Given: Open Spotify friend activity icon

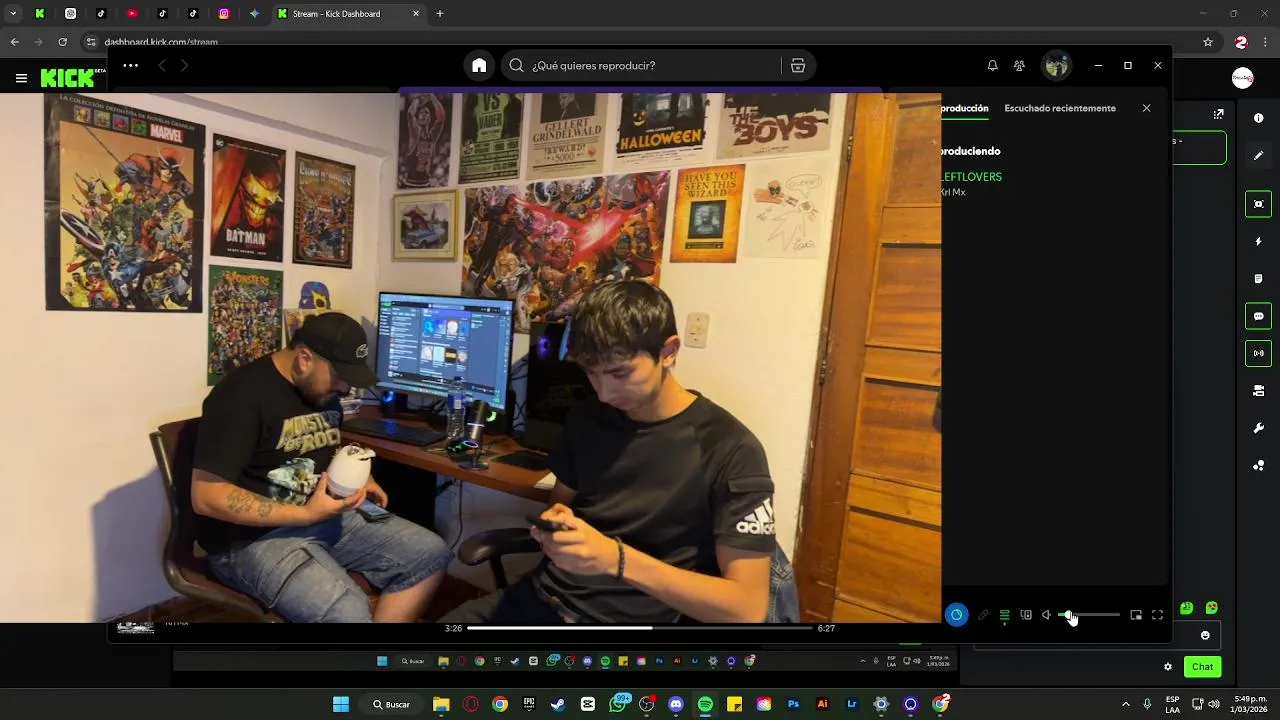Looking at the screenshot, I should (1019, 65).
